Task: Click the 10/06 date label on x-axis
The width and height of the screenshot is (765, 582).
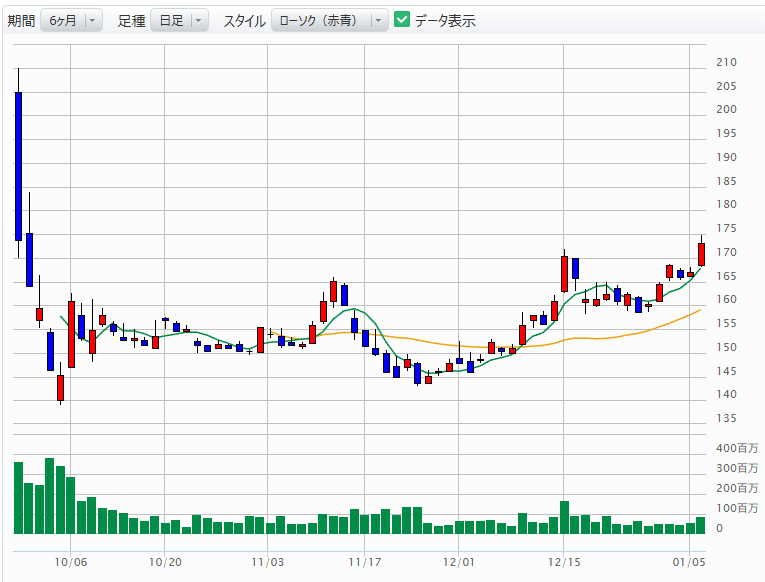Action: (70, 563)
